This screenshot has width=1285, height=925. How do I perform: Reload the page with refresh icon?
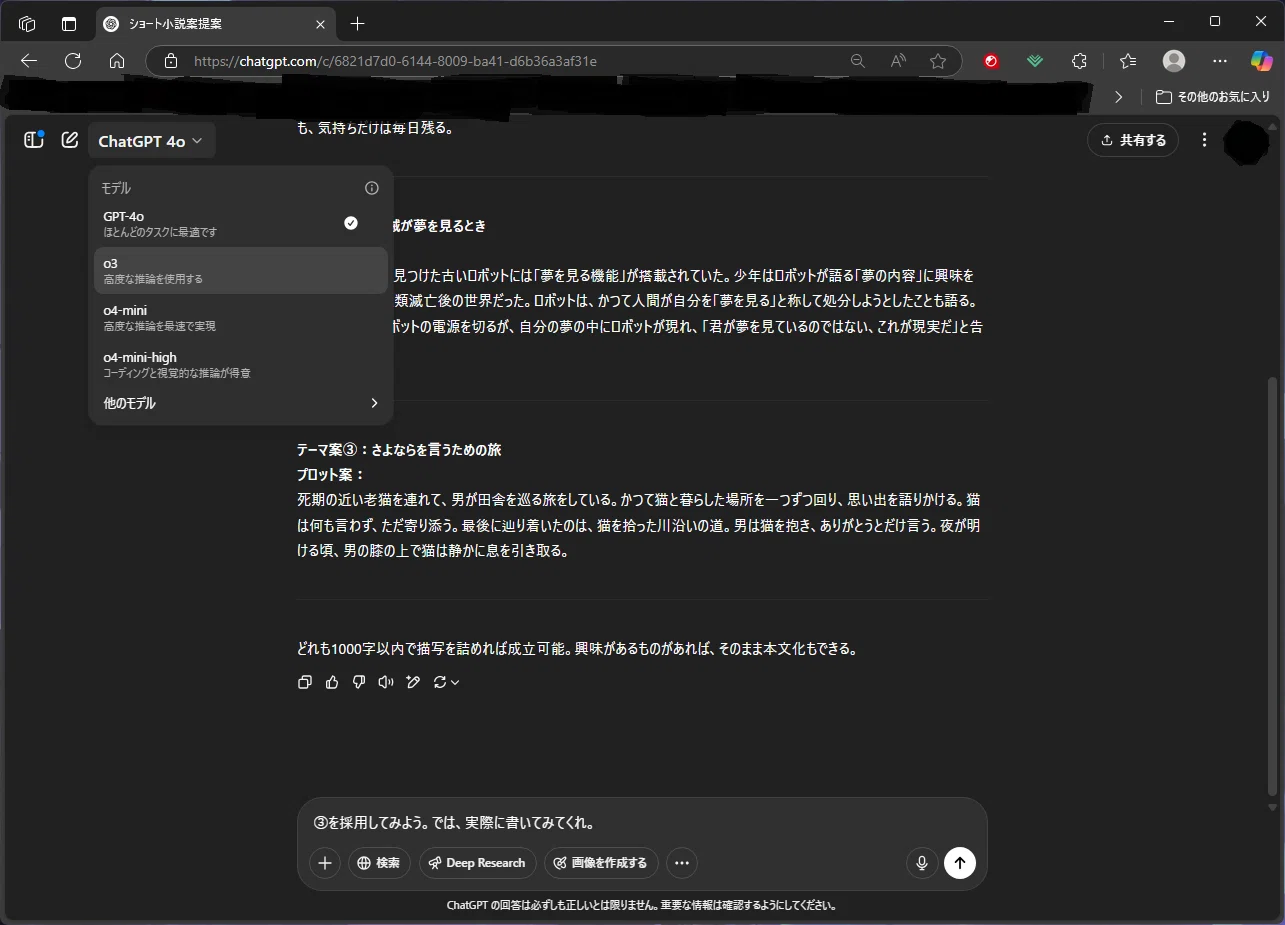(73, 61)
